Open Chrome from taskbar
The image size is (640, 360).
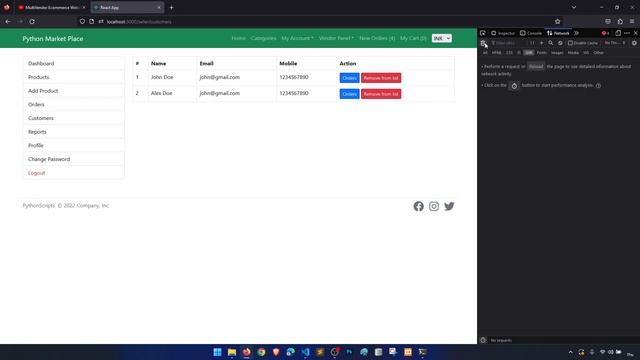click(x=261, y=352)
